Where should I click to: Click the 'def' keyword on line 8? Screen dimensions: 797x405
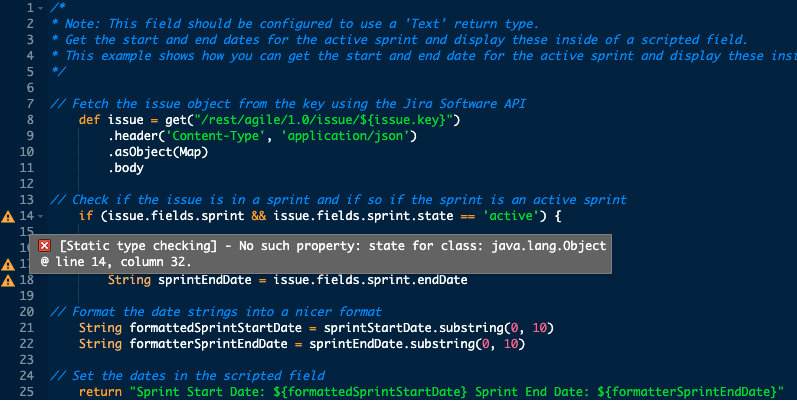pyautogui.click(x=89, y=120)
